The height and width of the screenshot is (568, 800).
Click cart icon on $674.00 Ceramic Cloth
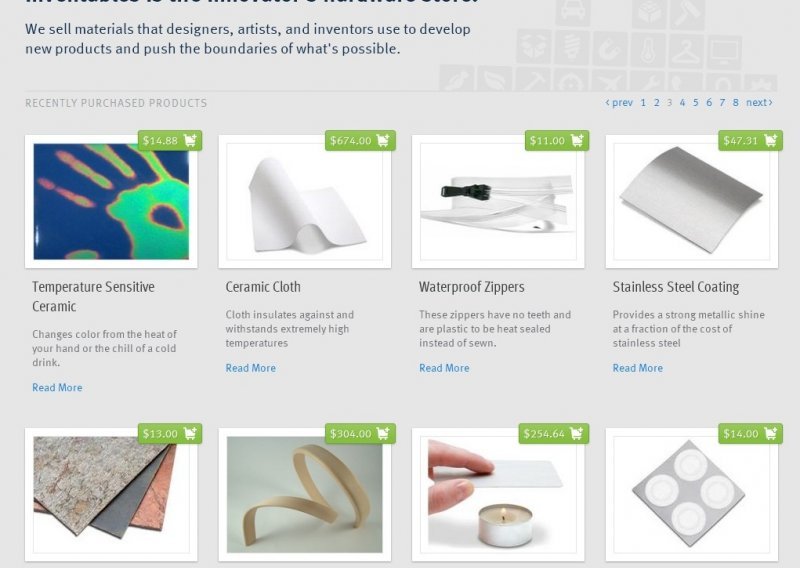[383, 140]
